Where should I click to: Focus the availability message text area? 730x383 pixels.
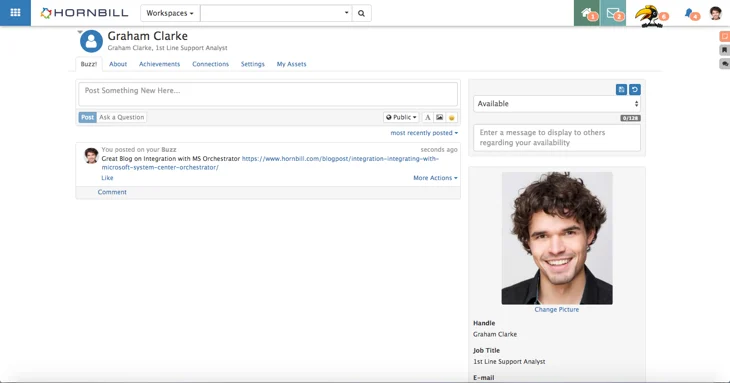[557, 138]
